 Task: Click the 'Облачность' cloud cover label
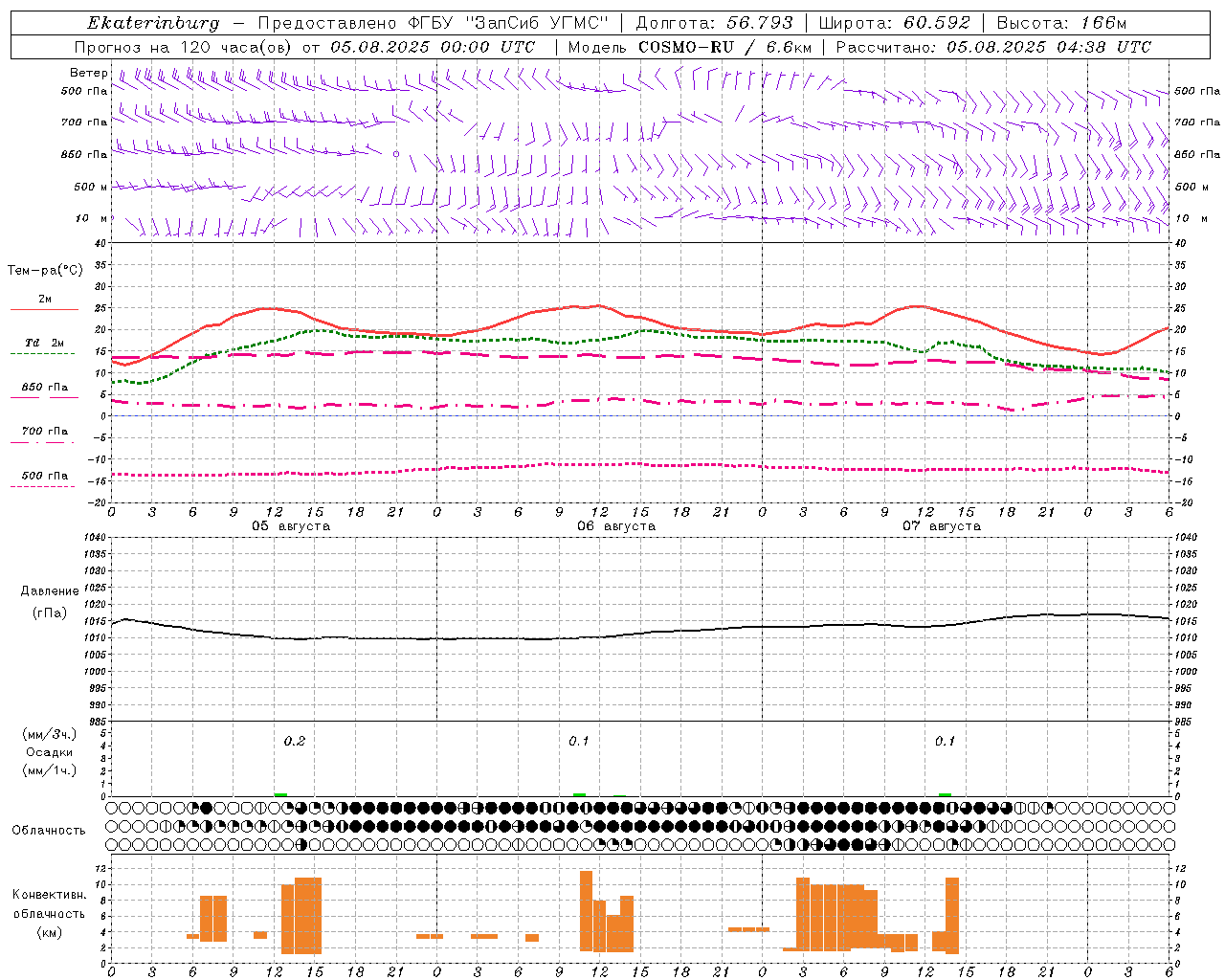[49, 830]
